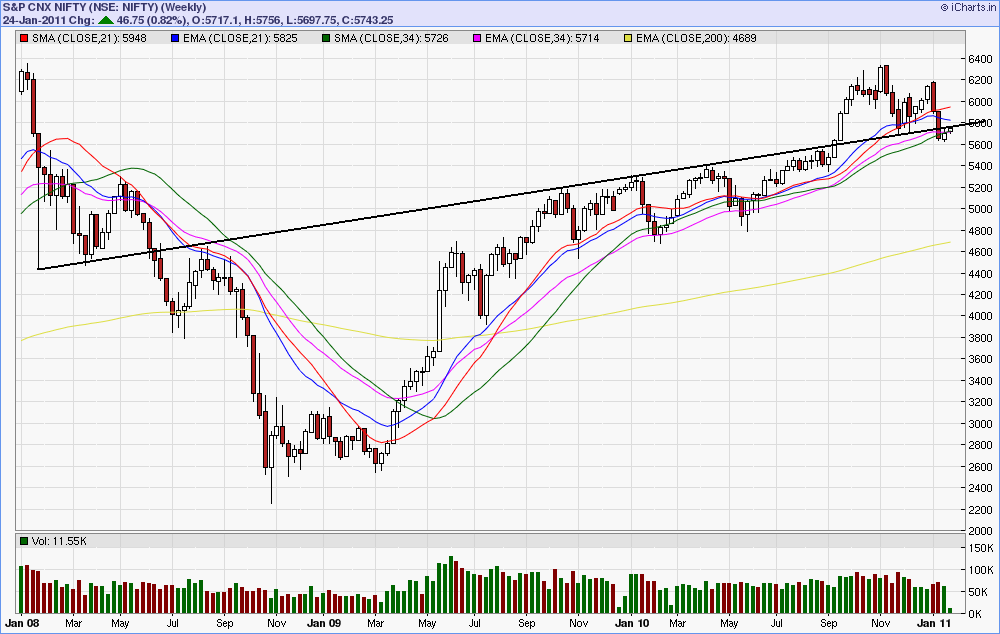Click the green up-triangle change indicator

(x=105, y=20)
